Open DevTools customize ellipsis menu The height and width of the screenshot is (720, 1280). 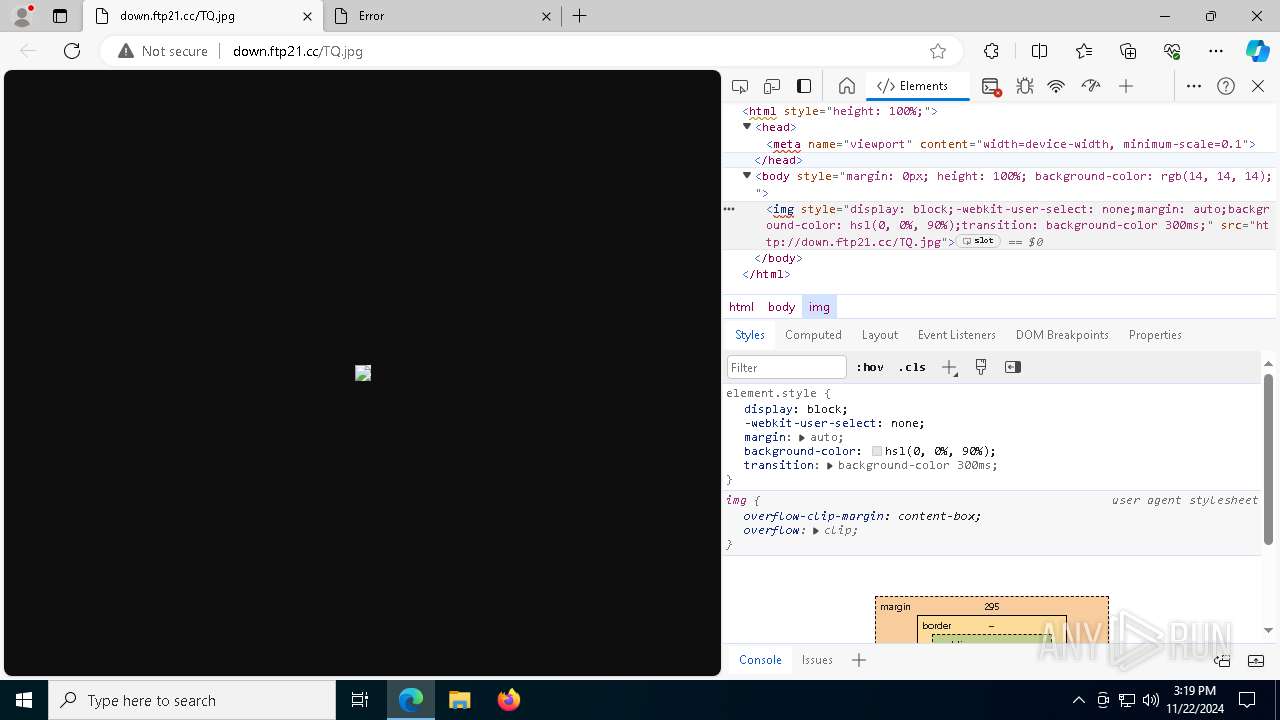[1194, 86]
